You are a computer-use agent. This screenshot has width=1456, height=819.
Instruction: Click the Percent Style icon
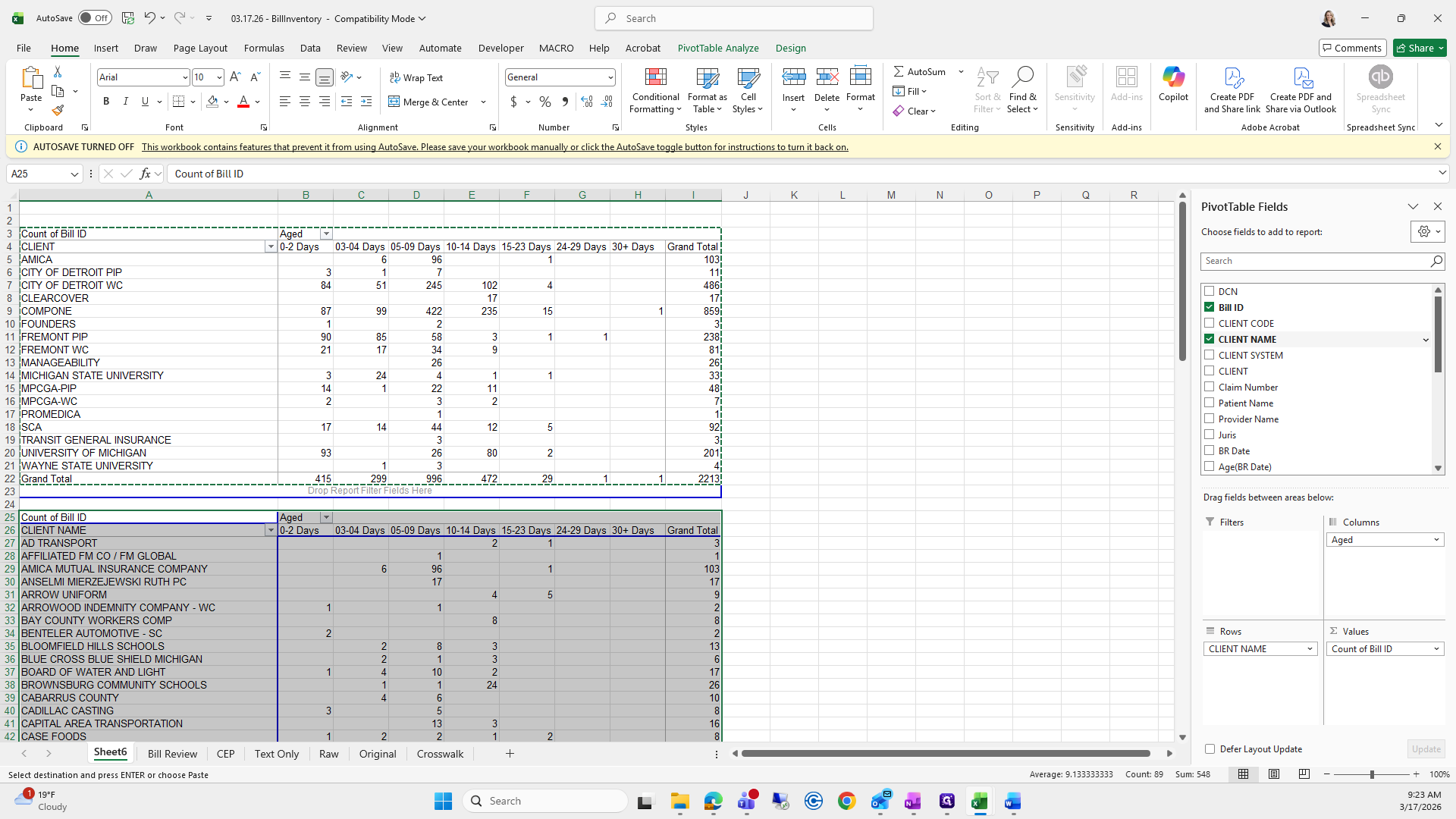point(544,102)
